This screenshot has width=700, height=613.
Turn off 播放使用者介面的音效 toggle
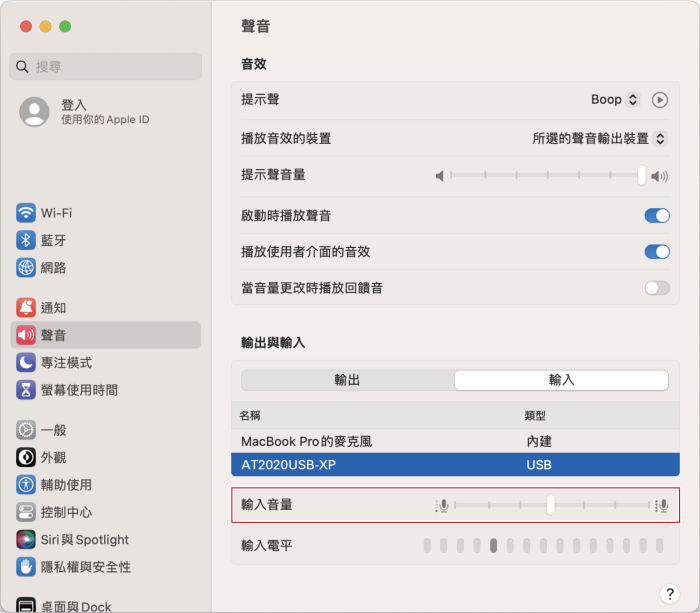[x=656, y=252]
